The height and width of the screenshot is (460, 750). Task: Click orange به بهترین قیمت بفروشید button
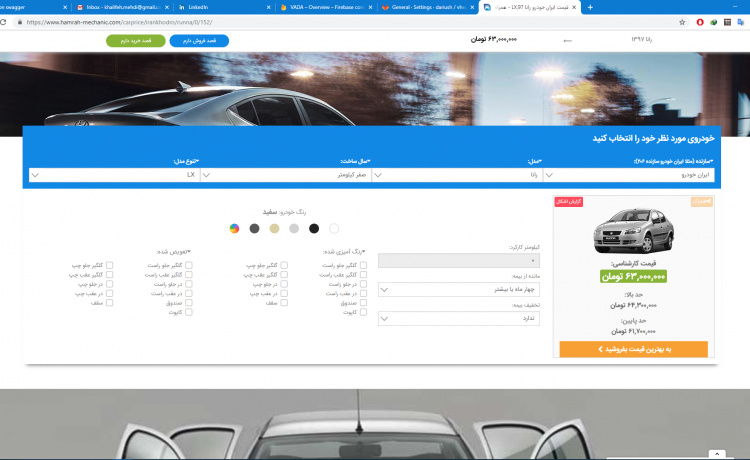[x=633, y=349]
